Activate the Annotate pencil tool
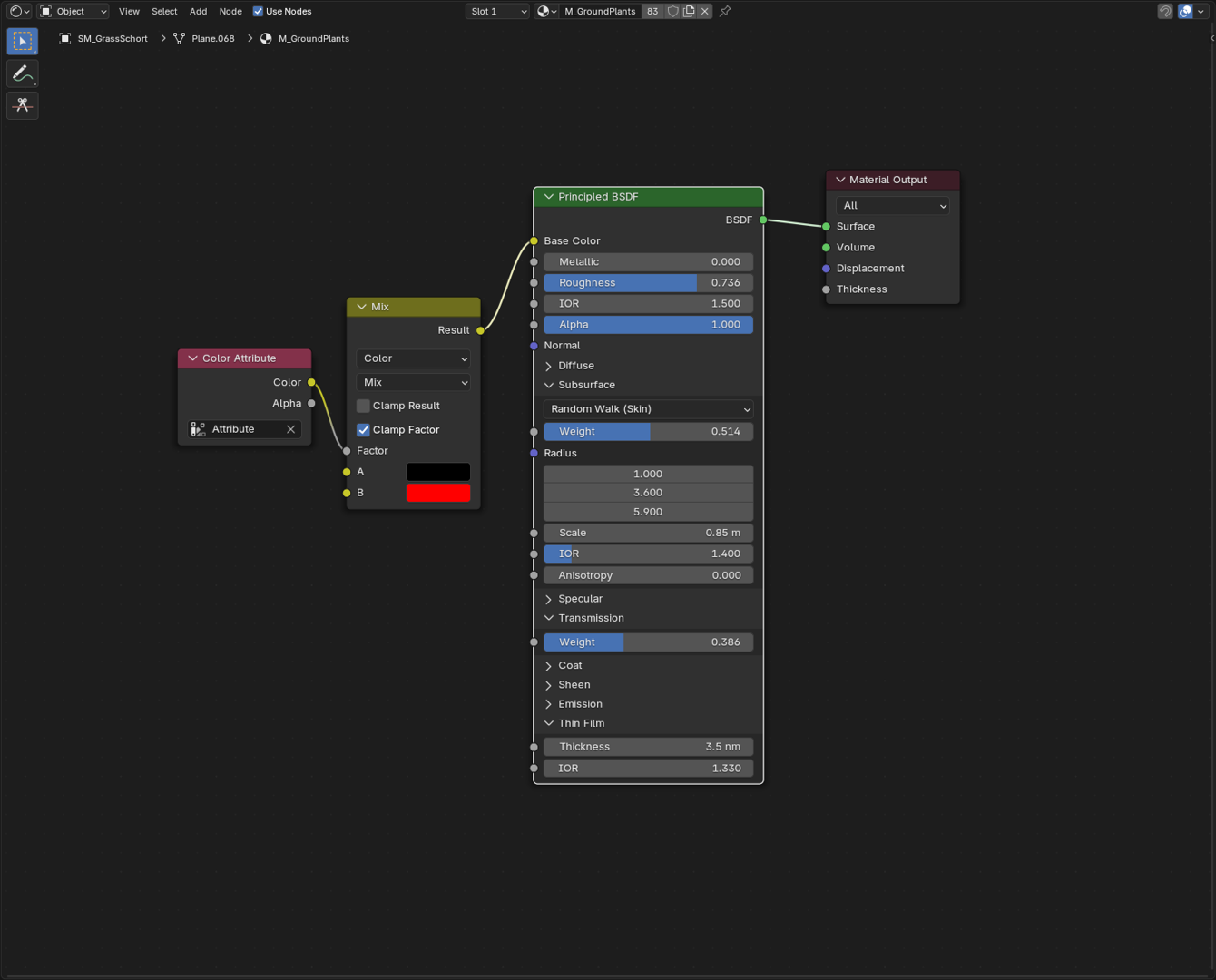The width and height of the screenshot is (1216, 980). click(23, 73)
